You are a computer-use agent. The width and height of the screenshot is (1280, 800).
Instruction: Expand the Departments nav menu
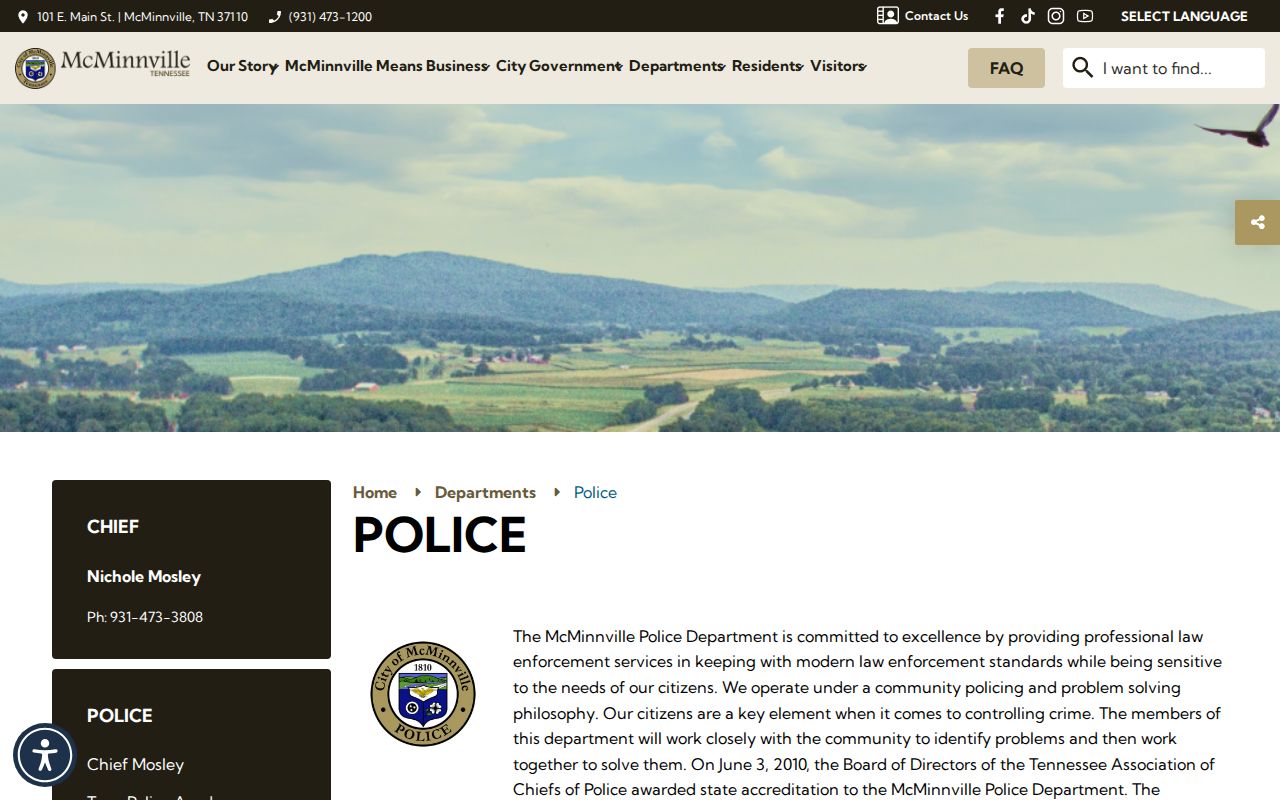tap(677, 66)
